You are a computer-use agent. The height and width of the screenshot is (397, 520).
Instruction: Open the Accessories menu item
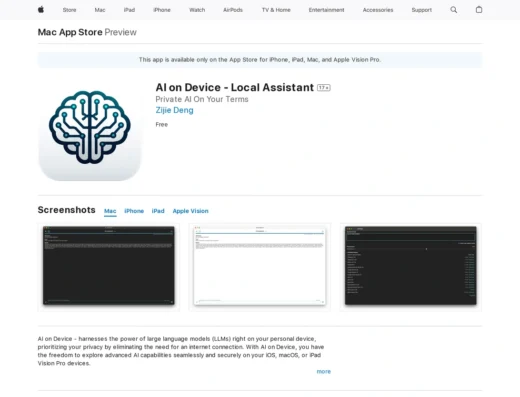378,10
